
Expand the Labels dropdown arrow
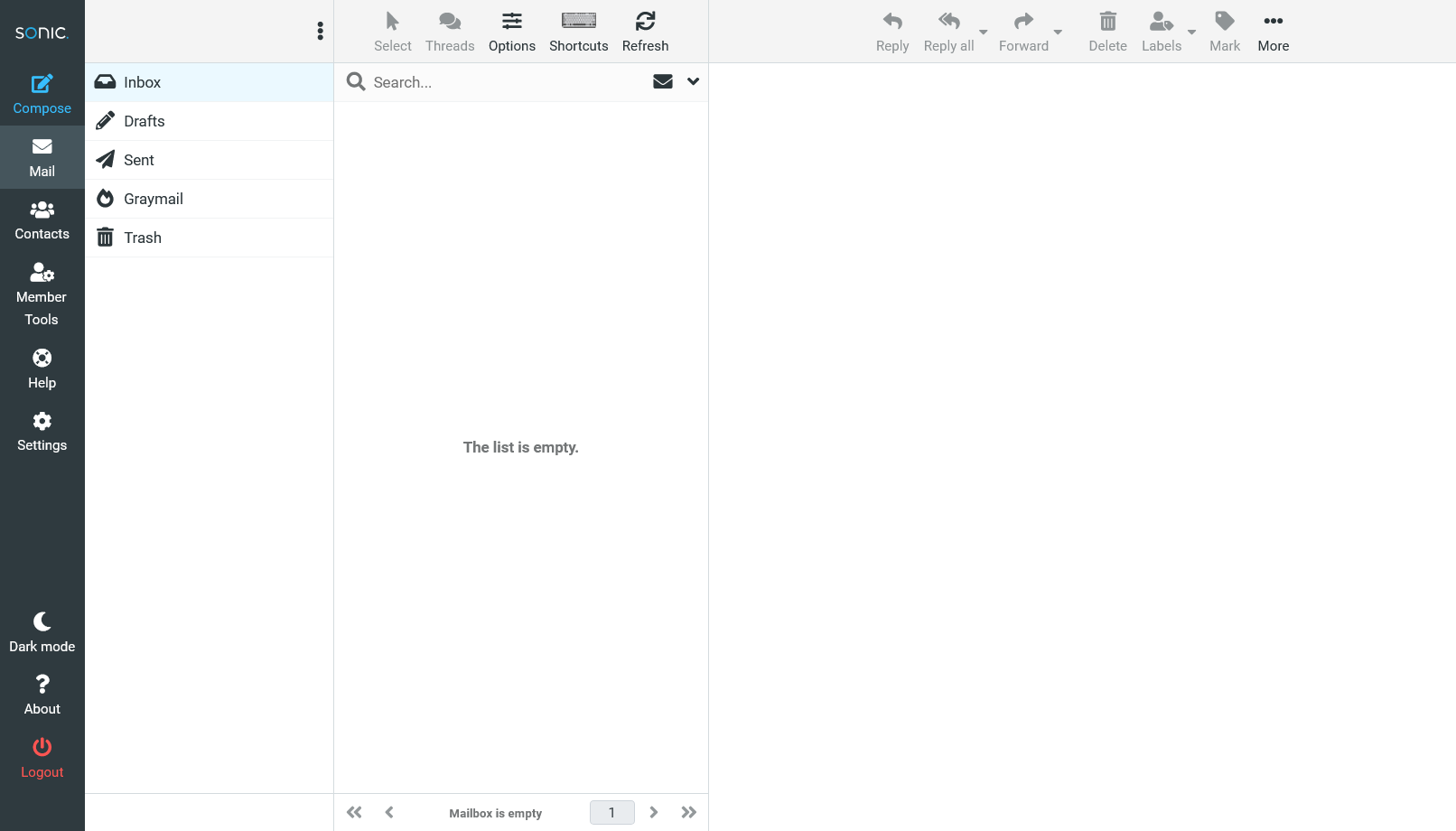pyautogui.click(x=1191, y=33)
